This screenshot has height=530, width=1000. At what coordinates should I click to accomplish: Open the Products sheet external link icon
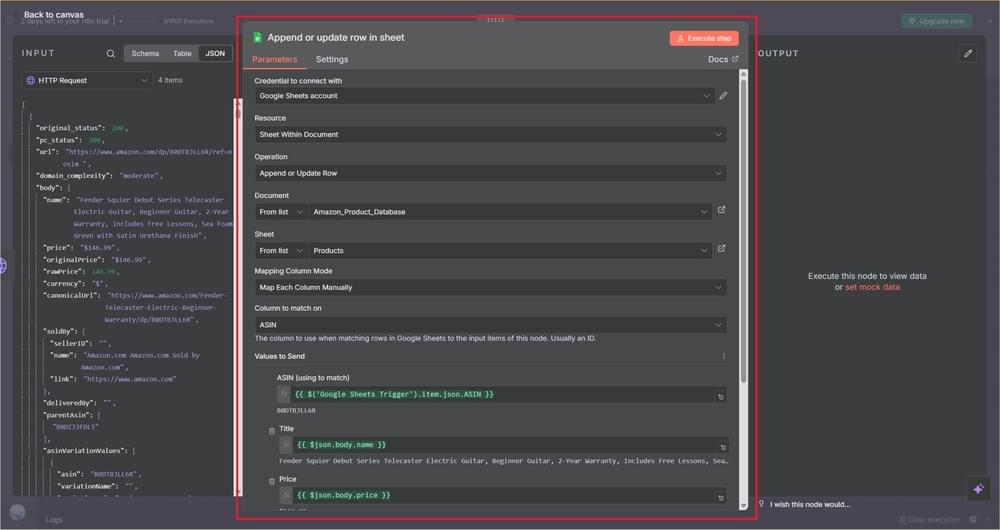tap(722, 249)
